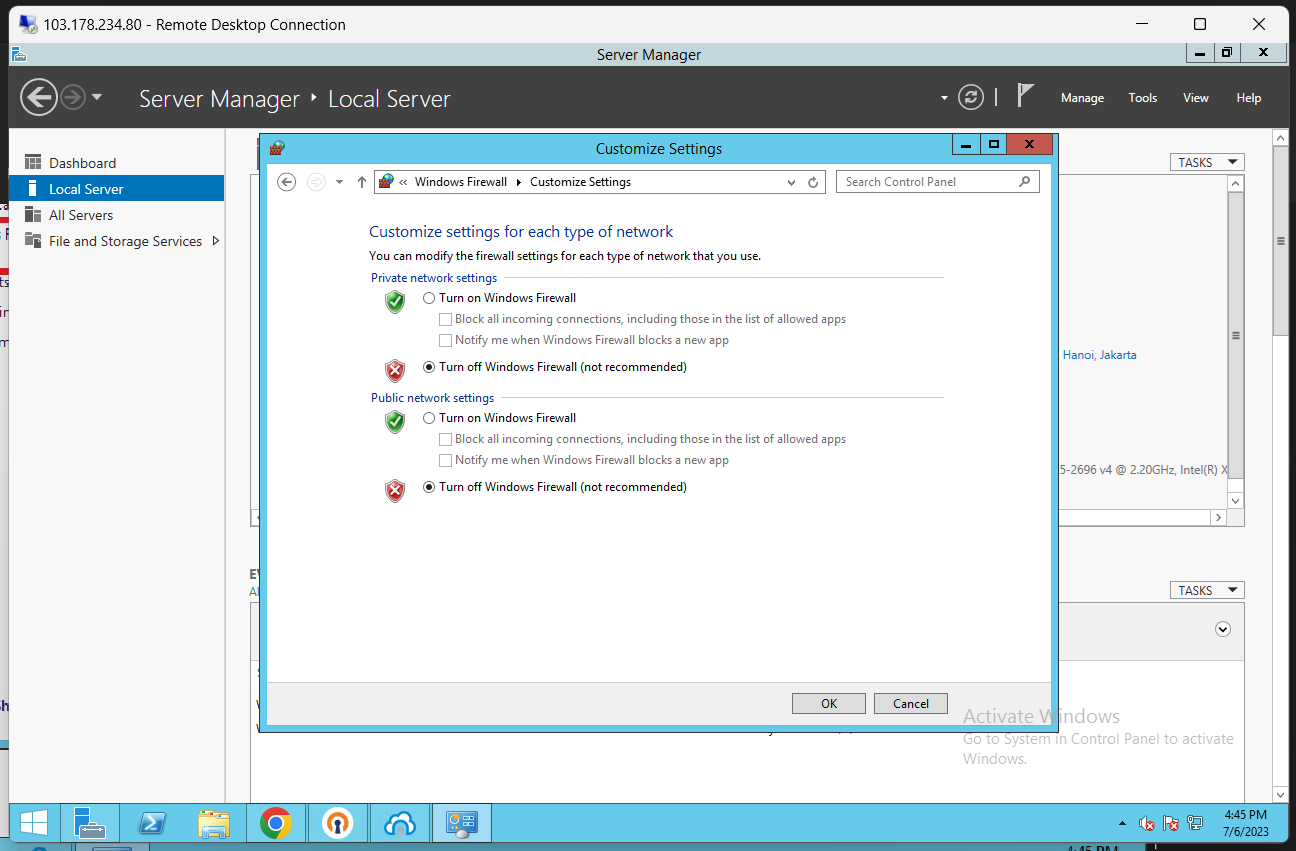
Task: Open Server Manager from the taskbar
Action: (x=90, y=823)
